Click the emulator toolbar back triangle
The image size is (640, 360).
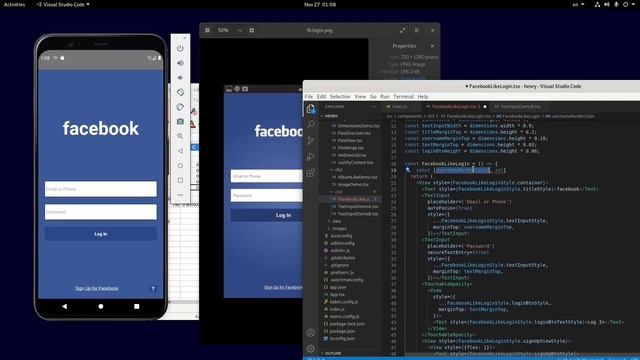[180, 151]
